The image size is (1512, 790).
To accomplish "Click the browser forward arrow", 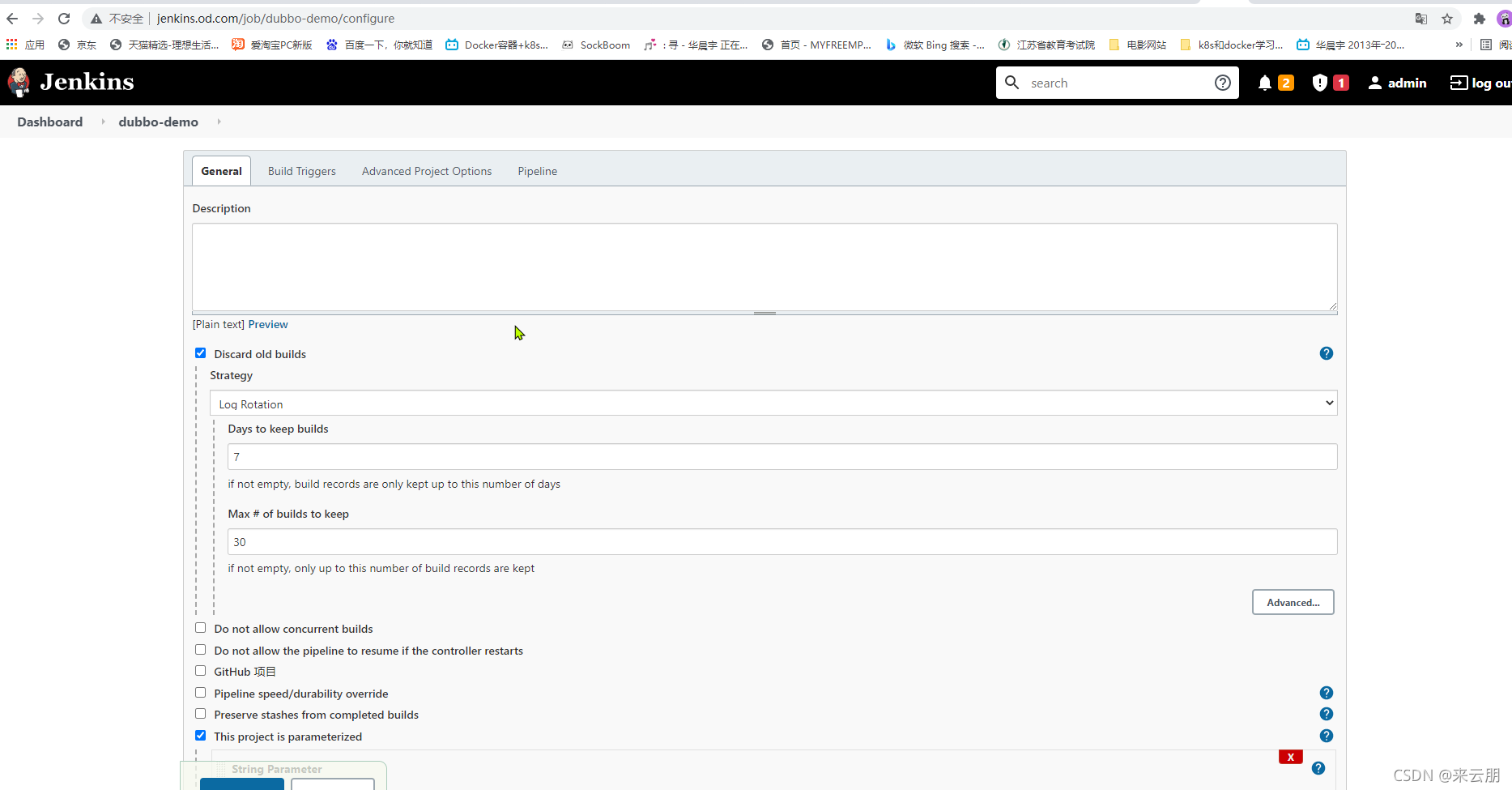I will click(38, 19).
